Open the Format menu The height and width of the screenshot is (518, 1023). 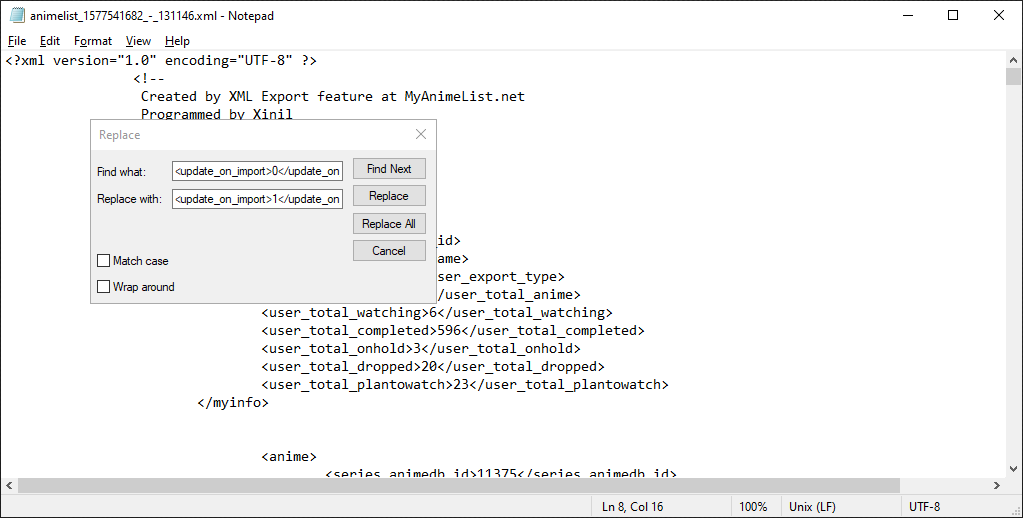point(93,41)
